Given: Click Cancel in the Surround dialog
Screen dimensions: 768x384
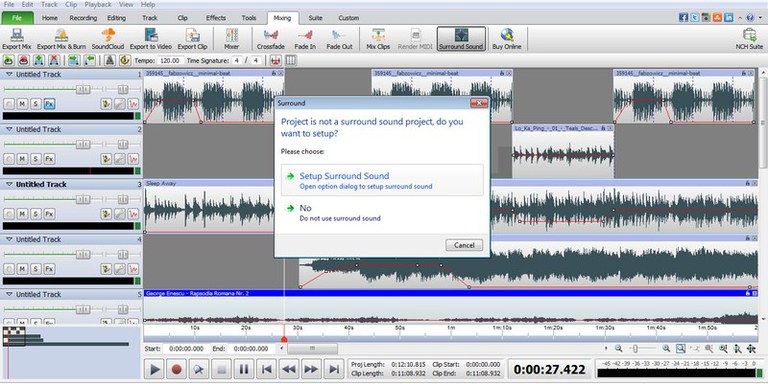Looking at the screenshot, I should pos(464,245).
